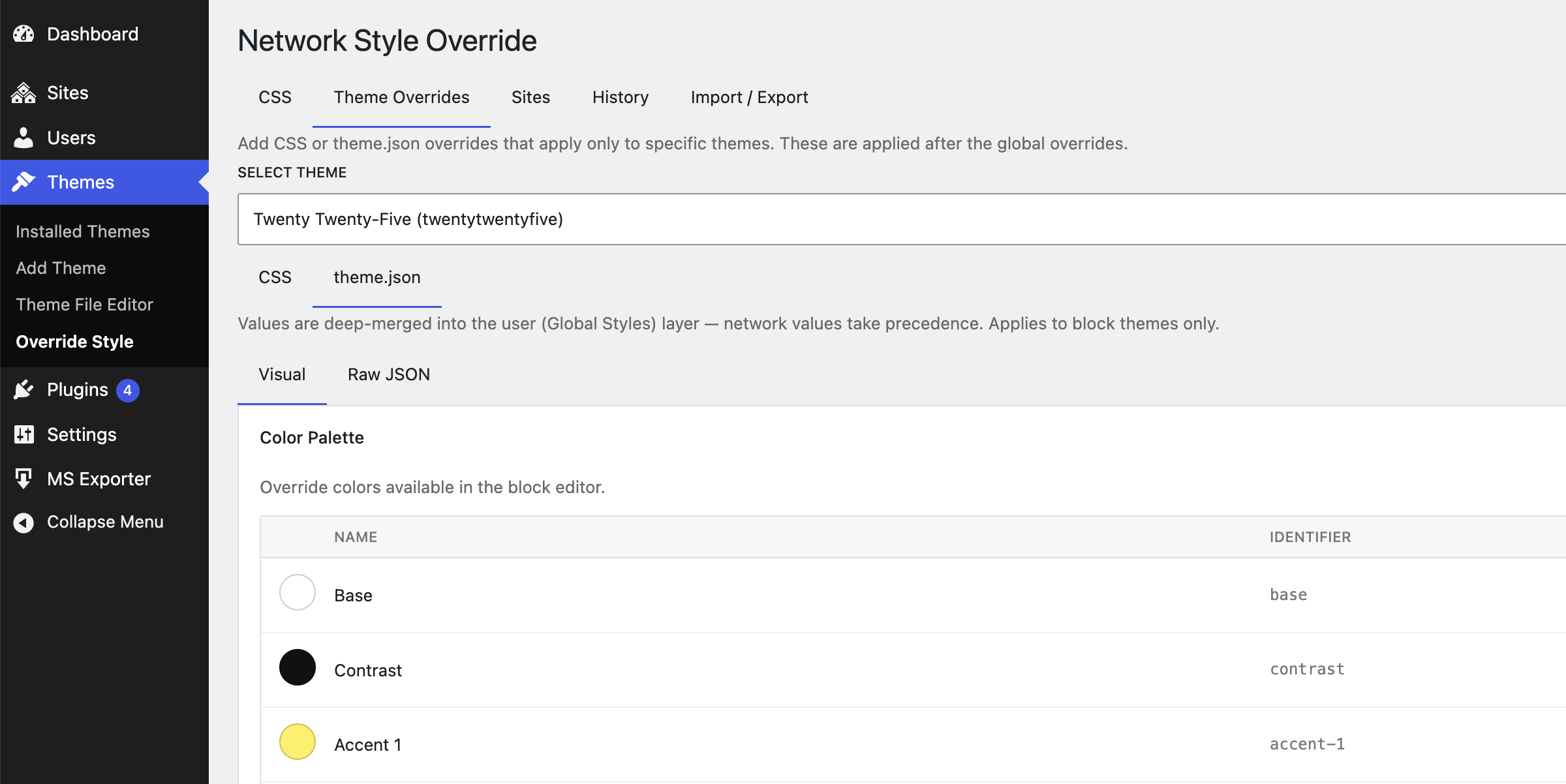Viewport: 1566px width, 784px height.
Task: Click the Color Palette section heading
Action: click(312, 438)
